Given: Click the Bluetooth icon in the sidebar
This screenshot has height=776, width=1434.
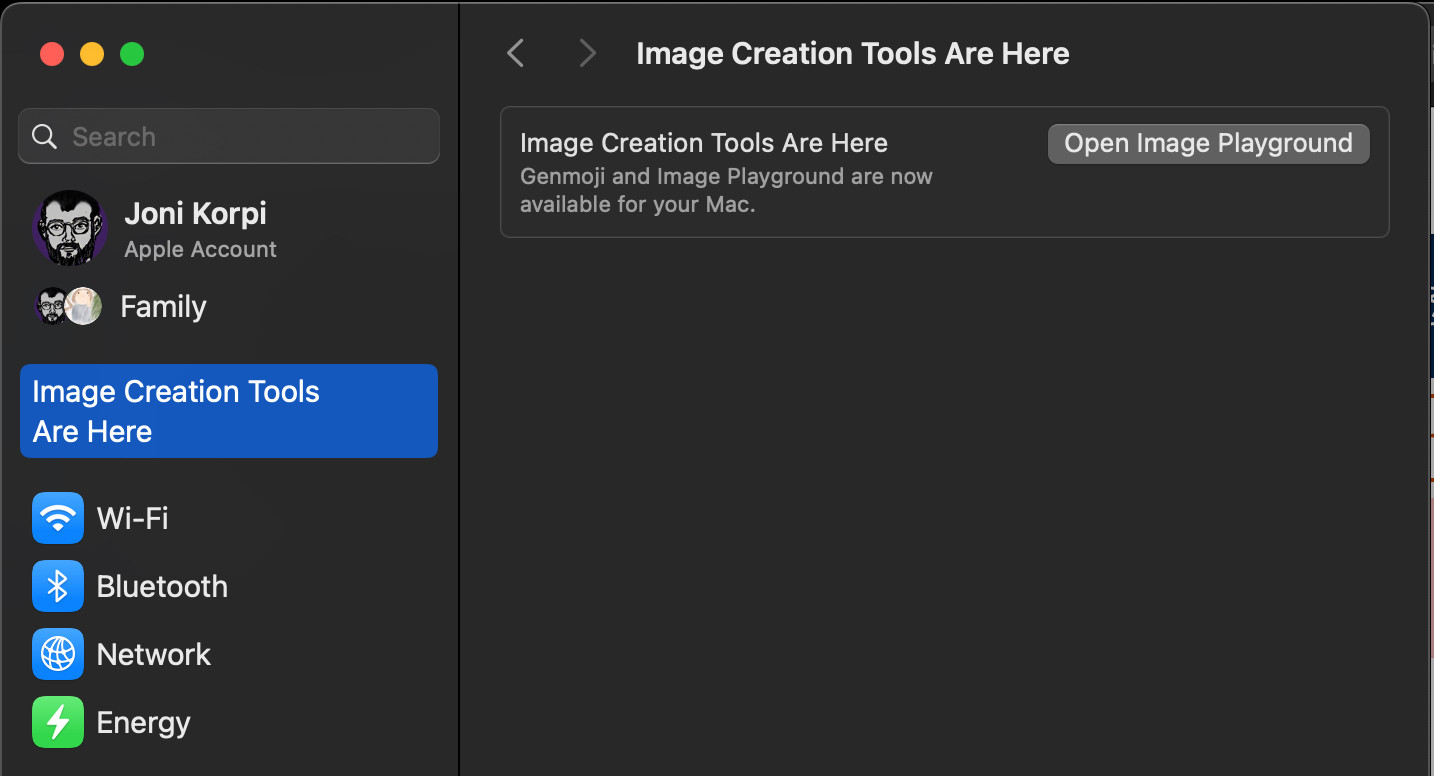Looking at the screenshot, I should tap(58, 586).
